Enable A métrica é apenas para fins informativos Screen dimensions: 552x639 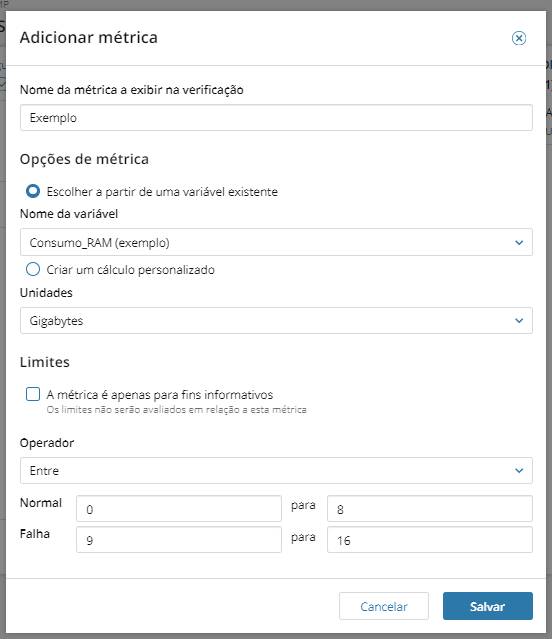point(33,394)
